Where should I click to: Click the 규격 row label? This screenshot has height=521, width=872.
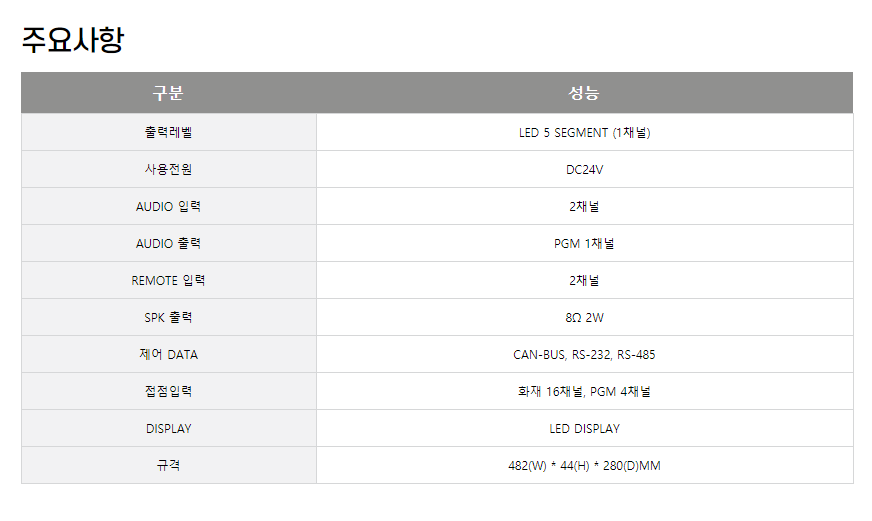pos(169,465)
